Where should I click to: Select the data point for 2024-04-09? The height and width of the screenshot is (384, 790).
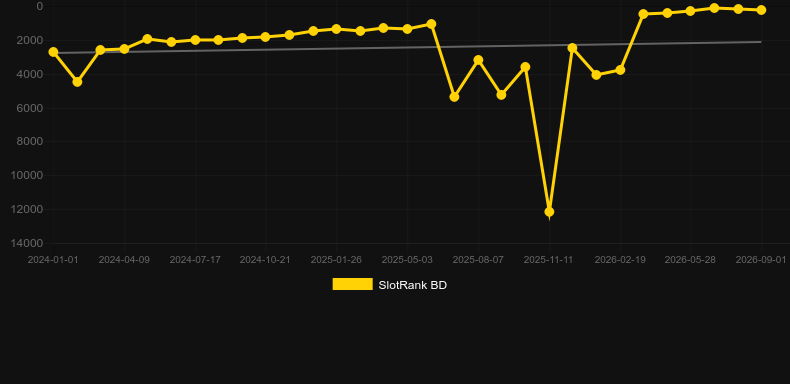124,49
